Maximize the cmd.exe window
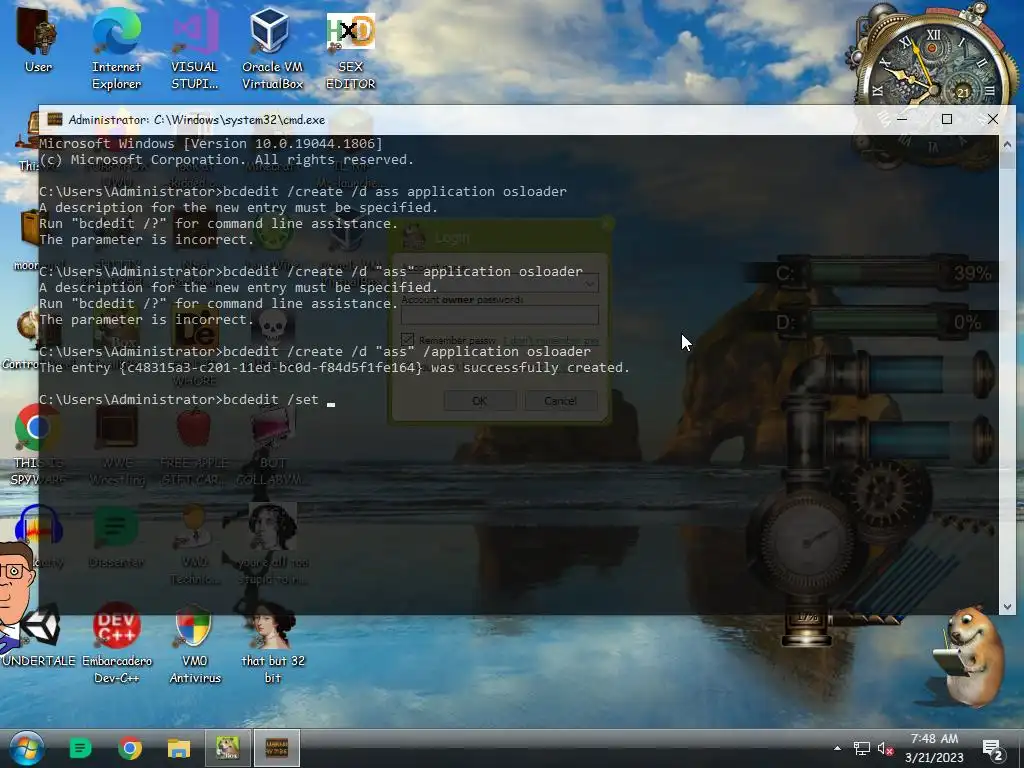Screen dimensions: 1024x768 [947, 120]
